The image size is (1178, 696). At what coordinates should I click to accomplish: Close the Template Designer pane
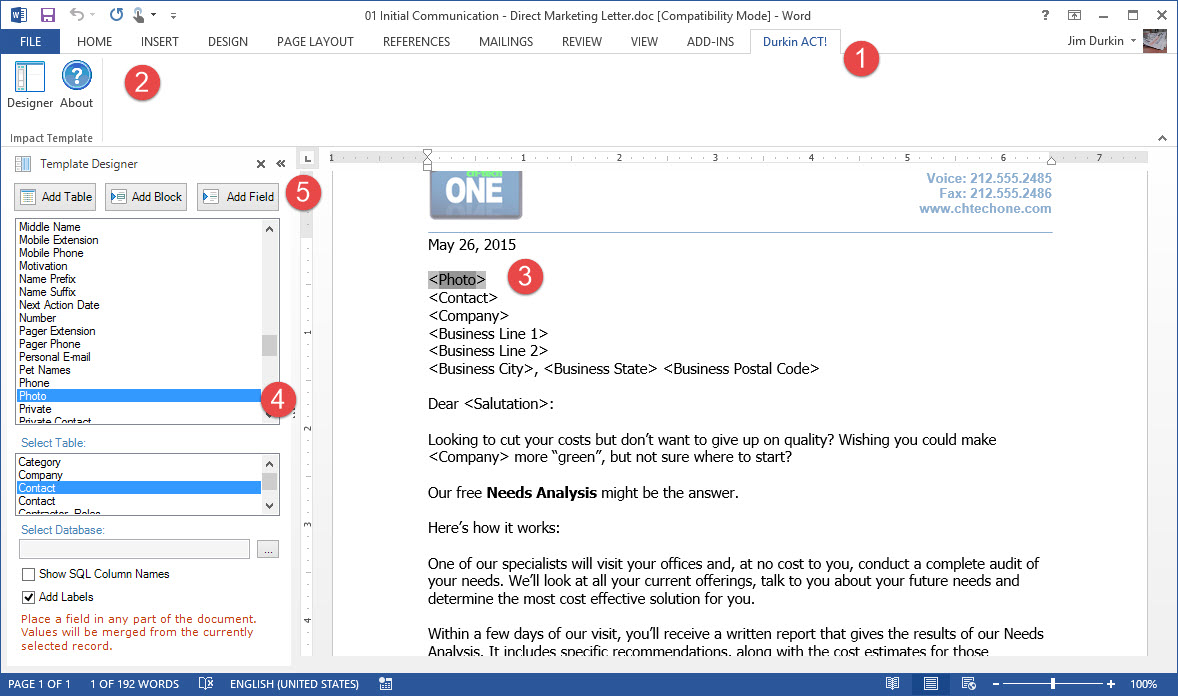pos(261,164)
